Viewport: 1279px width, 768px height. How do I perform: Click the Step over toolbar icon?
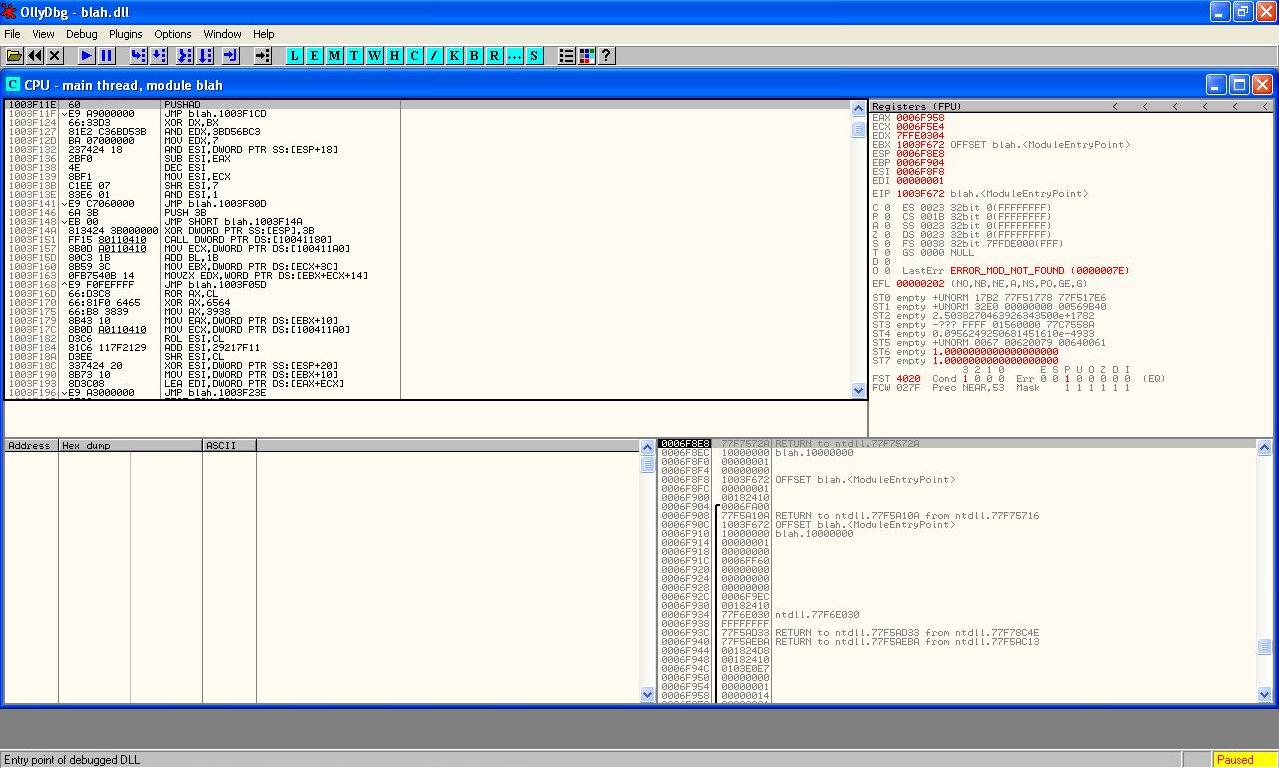click(x=159, y=56)
